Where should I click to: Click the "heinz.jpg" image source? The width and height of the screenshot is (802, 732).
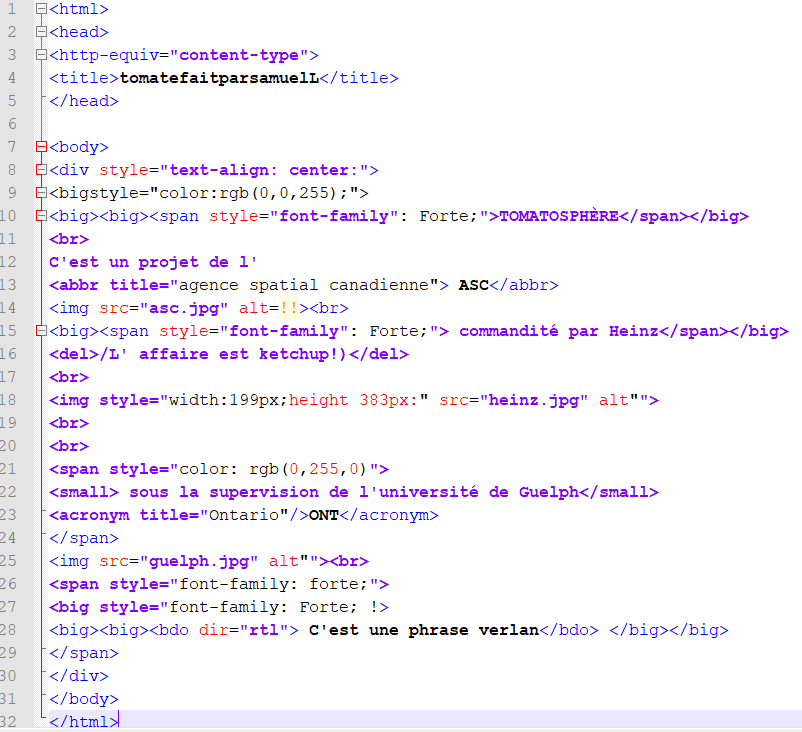[533, 400]
